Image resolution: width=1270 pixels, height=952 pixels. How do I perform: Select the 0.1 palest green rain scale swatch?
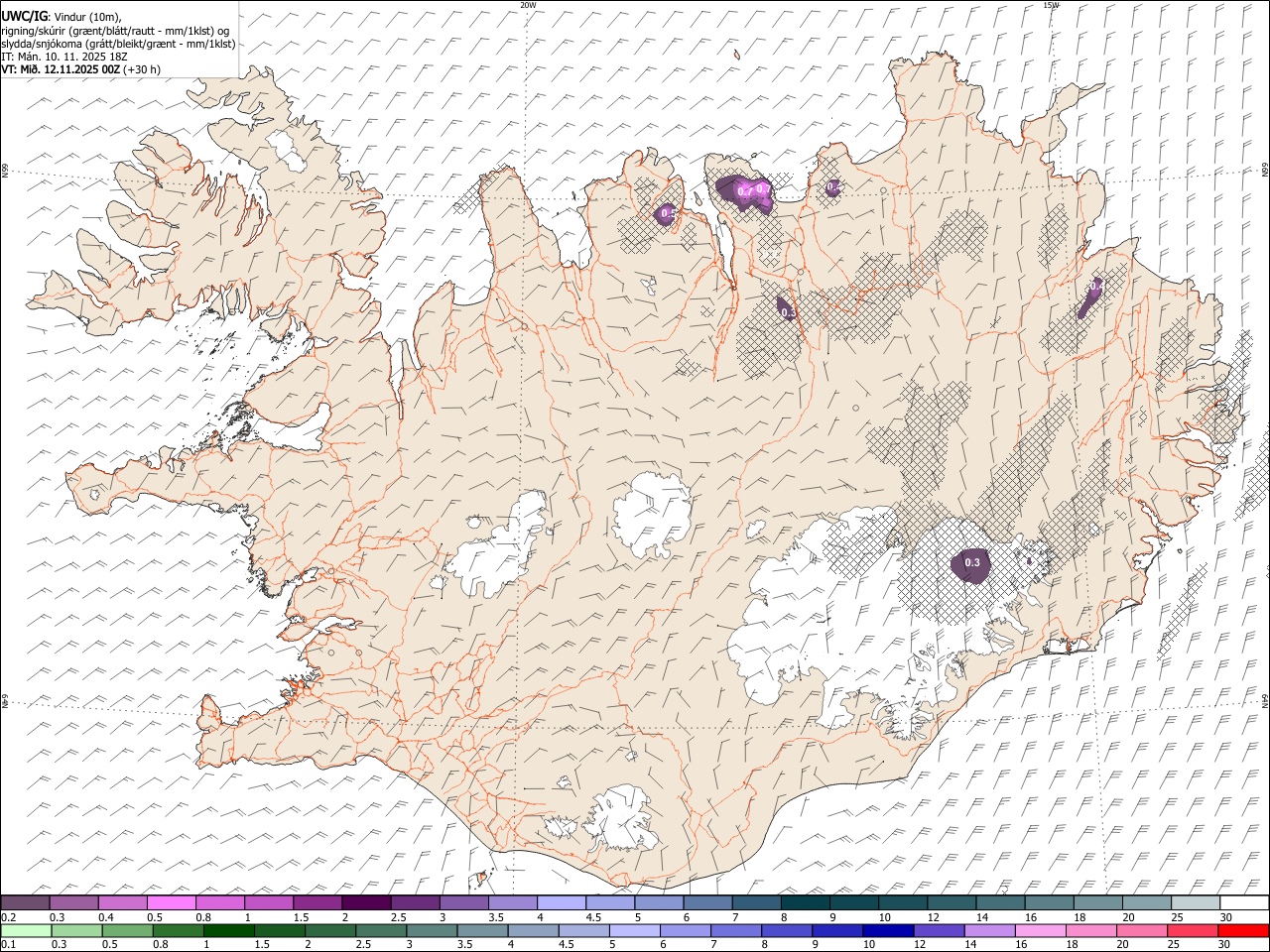tap(26, 930)
